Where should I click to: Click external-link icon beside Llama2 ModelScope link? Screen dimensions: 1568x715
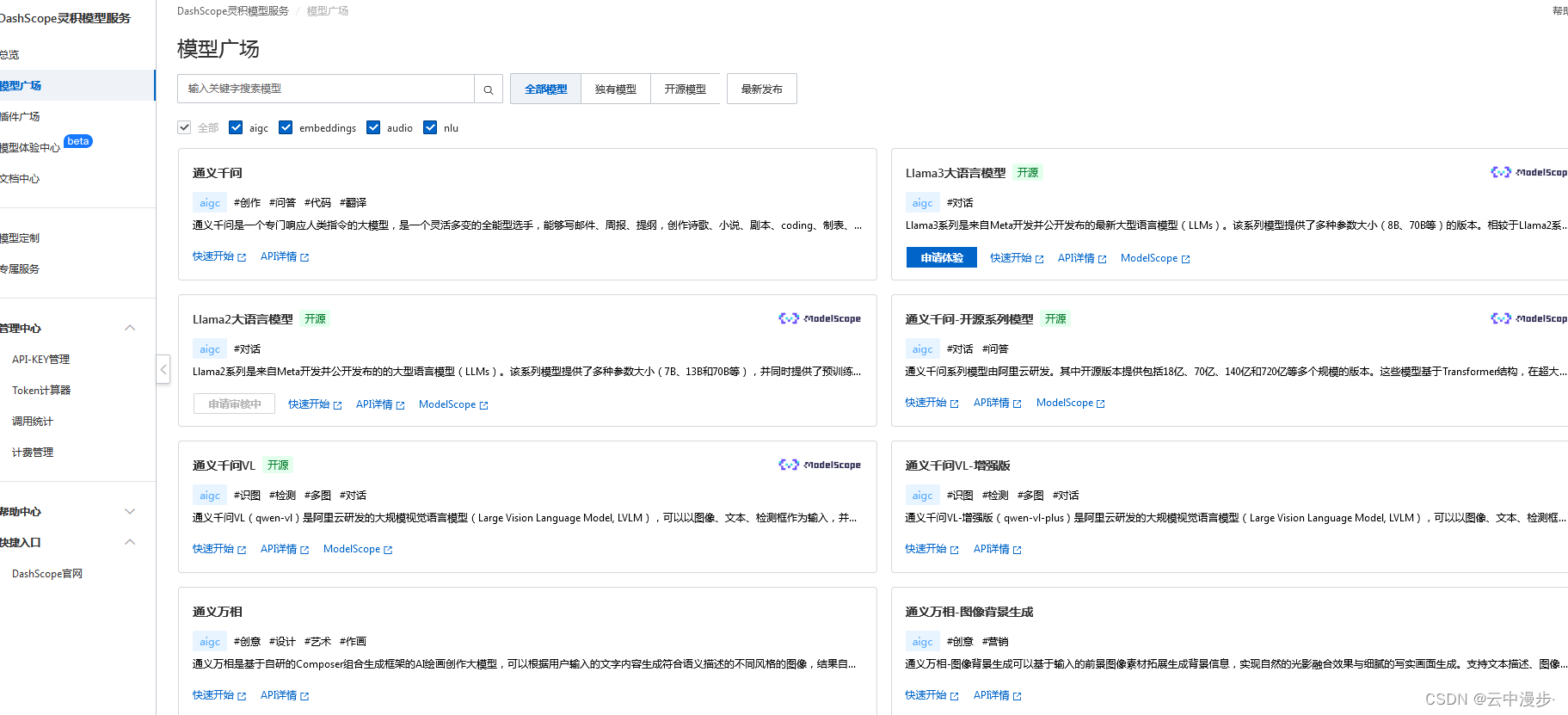point(483,405)
